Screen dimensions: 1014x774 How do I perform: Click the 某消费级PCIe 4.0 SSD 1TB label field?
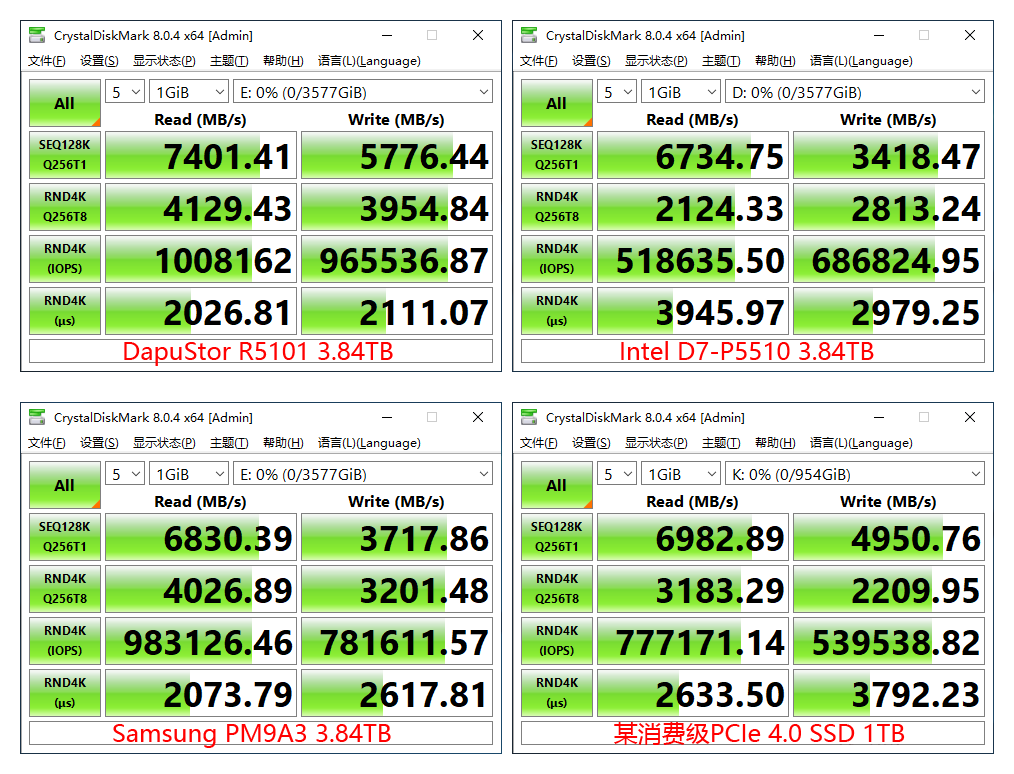(753, 733)
